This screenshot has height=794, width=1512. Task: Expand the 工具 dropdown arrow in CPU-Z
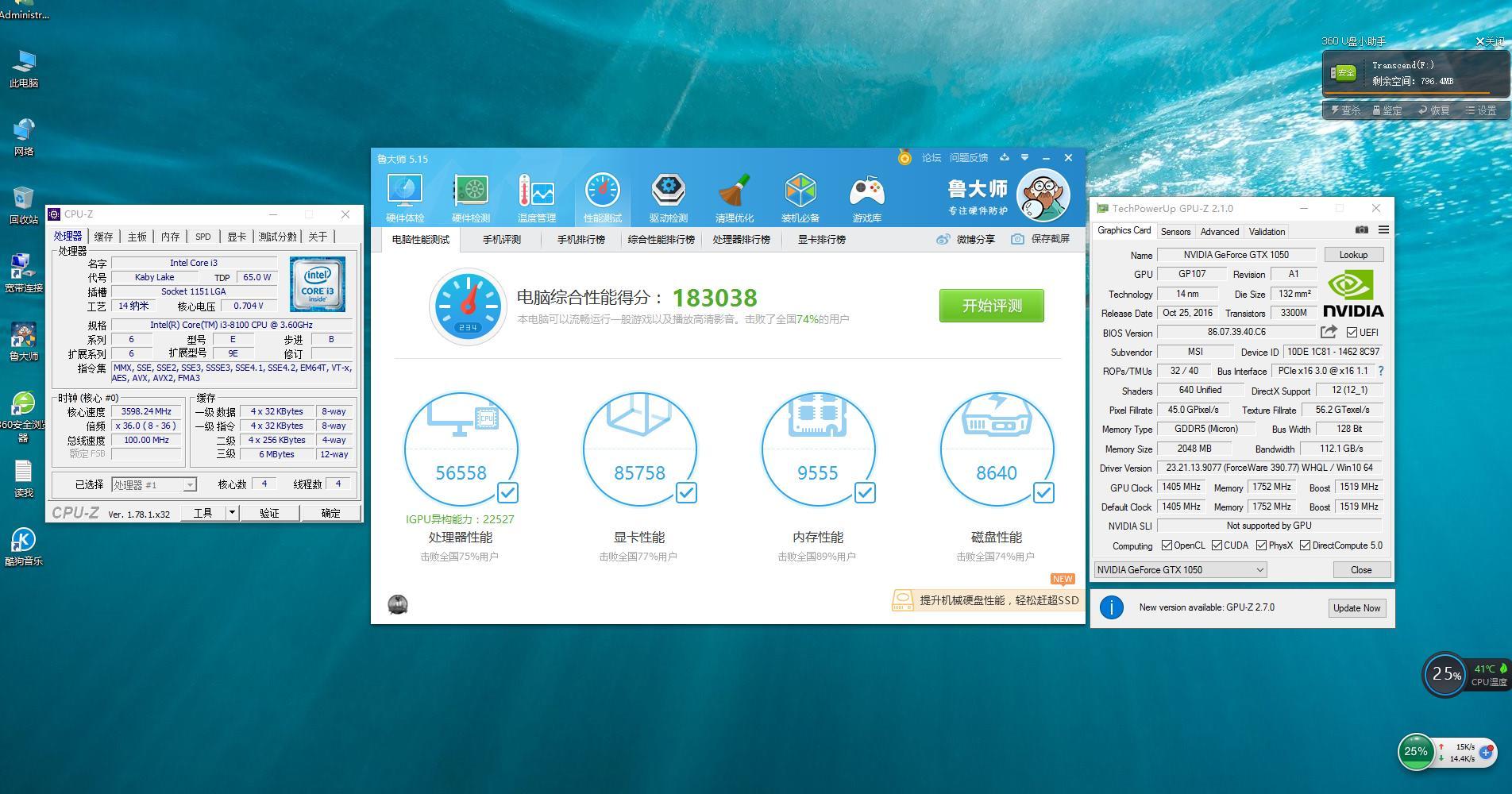pyautogui.click(x=232, y=513)
